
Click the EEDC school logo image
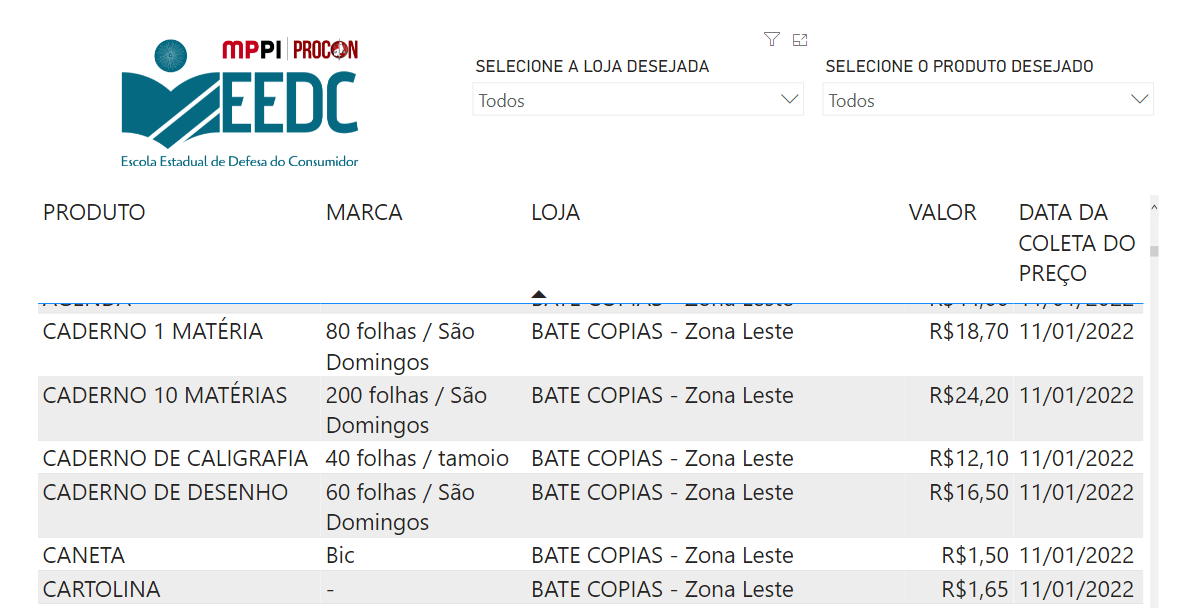pos(239,103)
